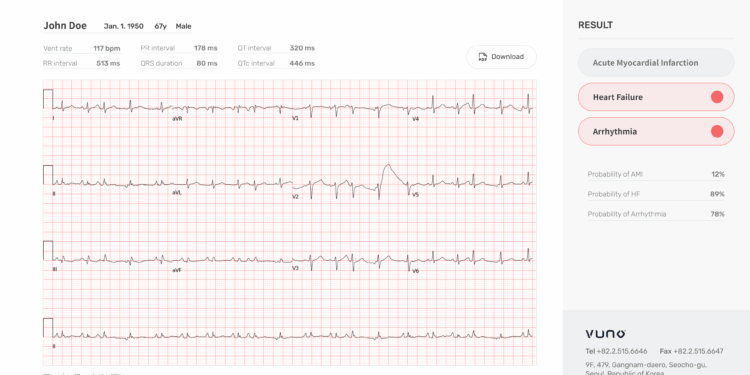
Task: Click the QTc interval value 446 ms
Action: [302, 63]
